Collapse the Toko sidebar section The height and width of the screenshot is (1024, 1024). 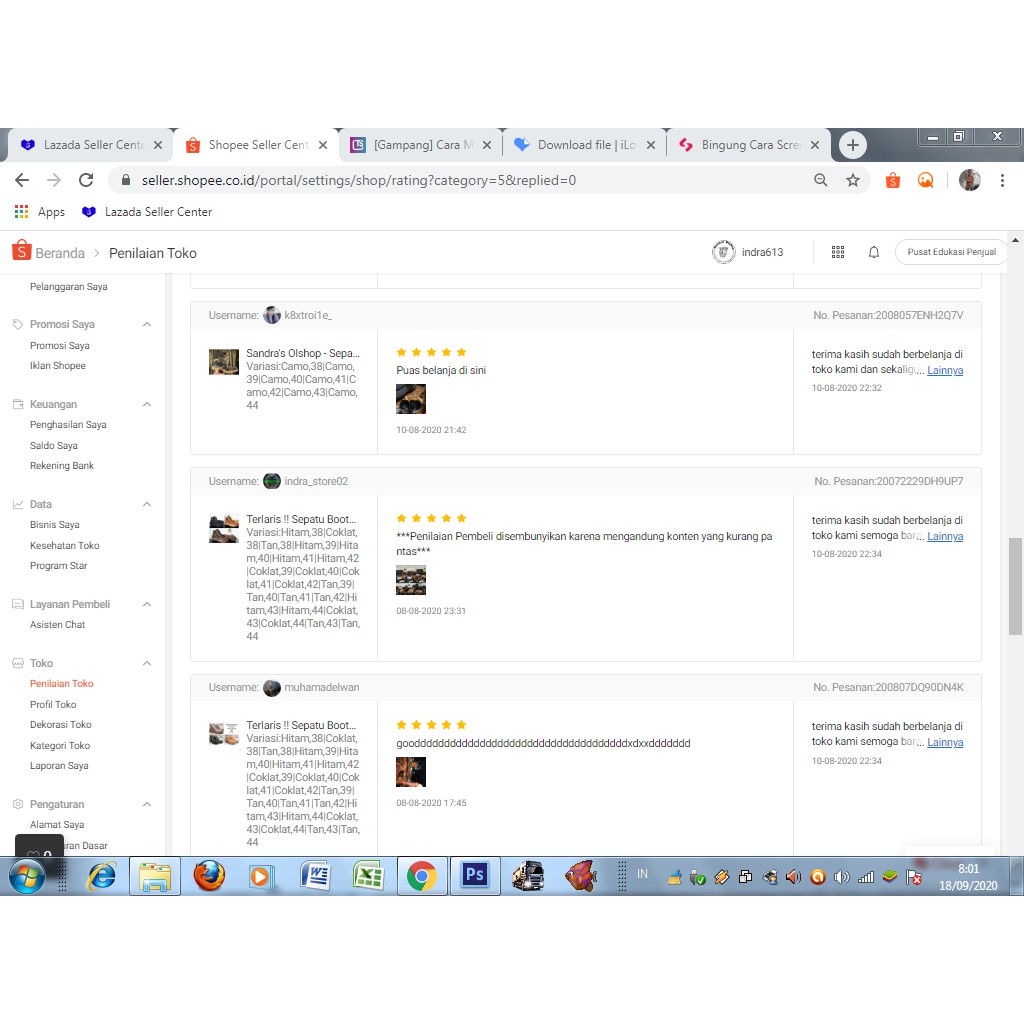coord(147,664)
